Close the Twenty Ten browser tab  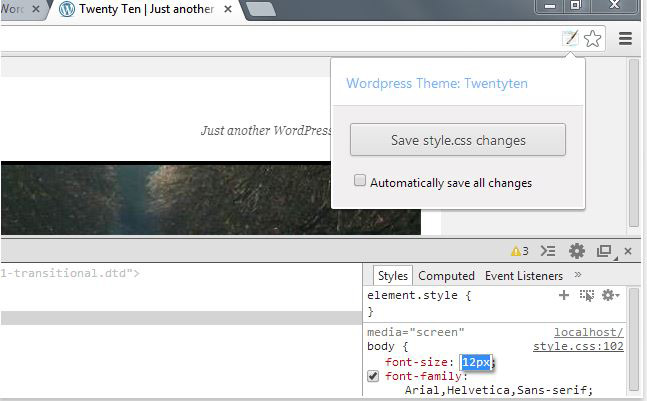tap(228, 9)
